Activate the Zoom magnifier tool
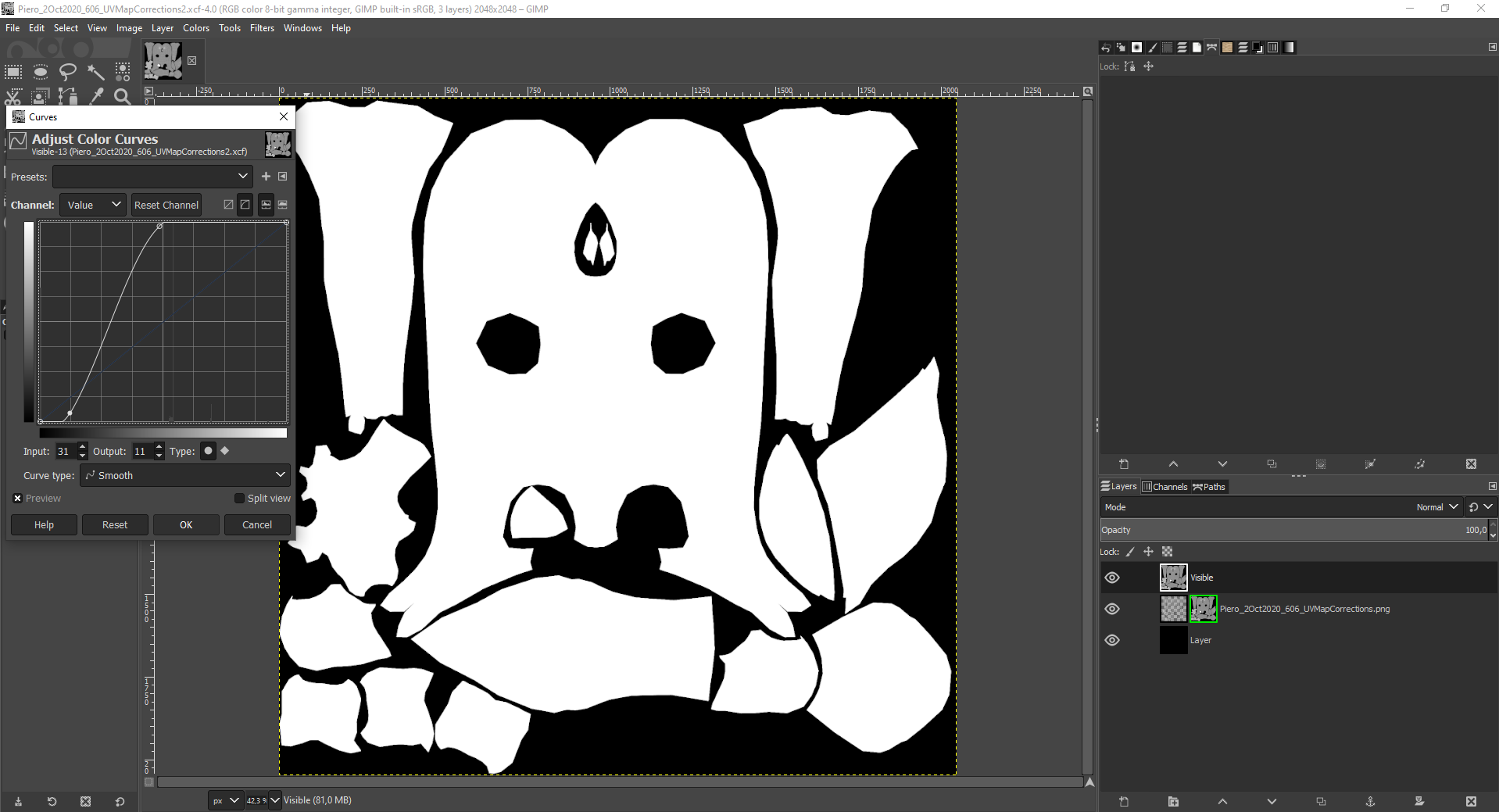 123,97
